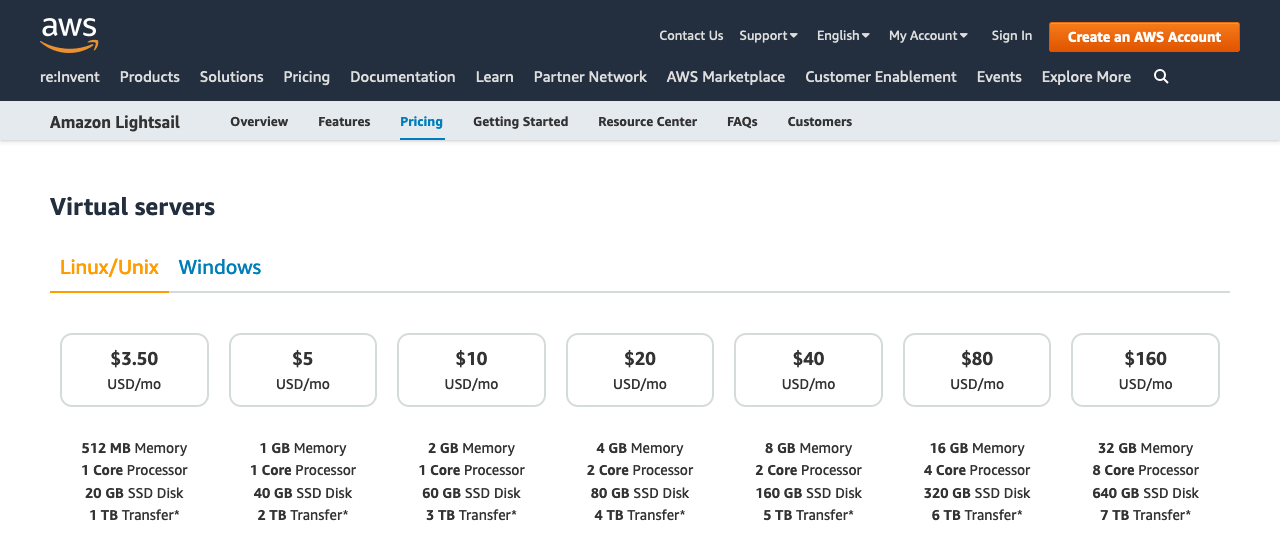This screenshot has width=1280, height=536.
Task: Click the 20 GB SSD Disk text
Action: click(134, 493)
